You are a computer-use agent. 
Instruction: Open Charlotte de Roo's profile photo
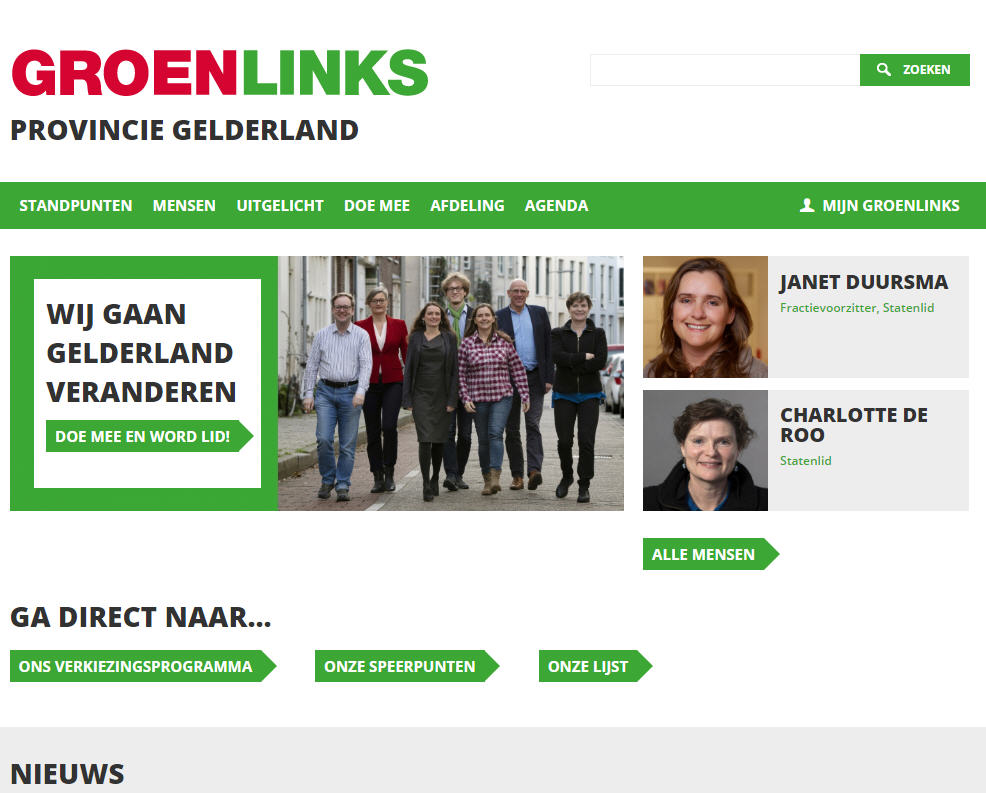(x=705, y=450)
